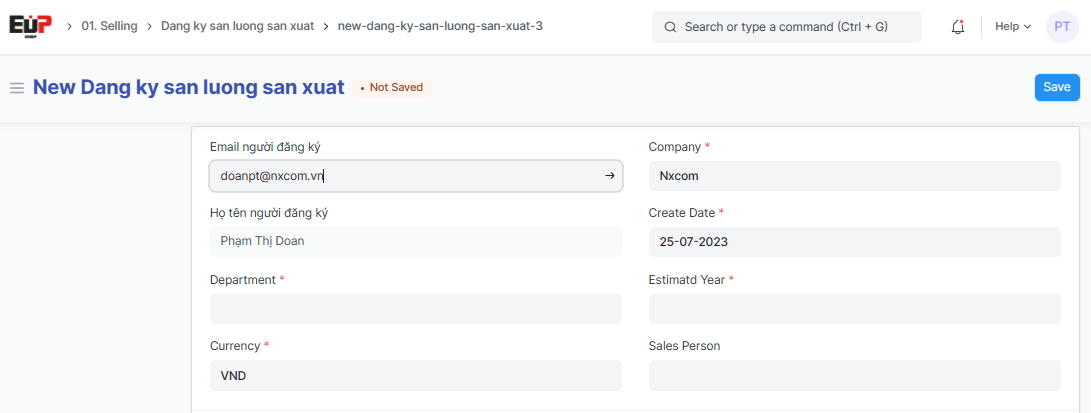Click the Not Saved status indicator
Screen dimensions: 1091x413
click(391, 88)
